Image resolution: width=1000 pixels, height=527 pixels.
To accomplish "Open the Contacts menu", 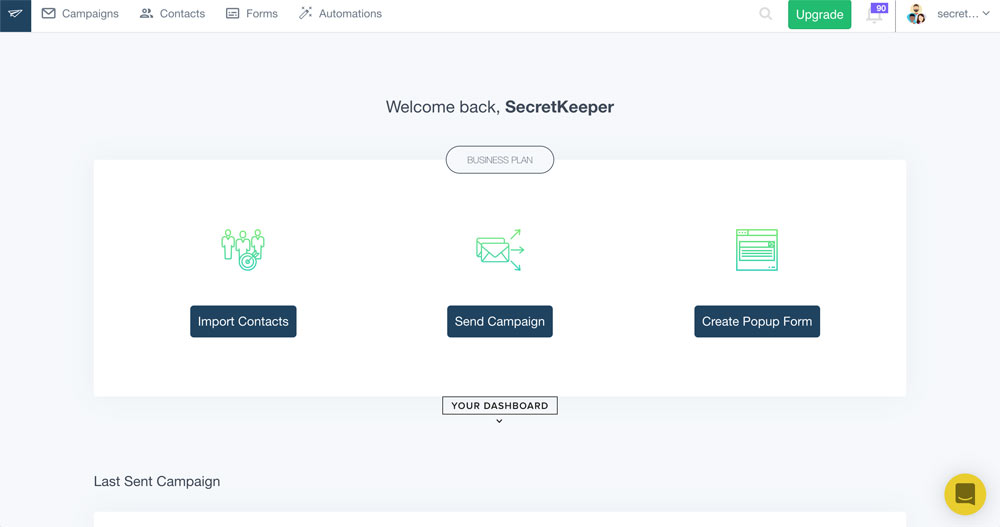I will click(182, 14).
